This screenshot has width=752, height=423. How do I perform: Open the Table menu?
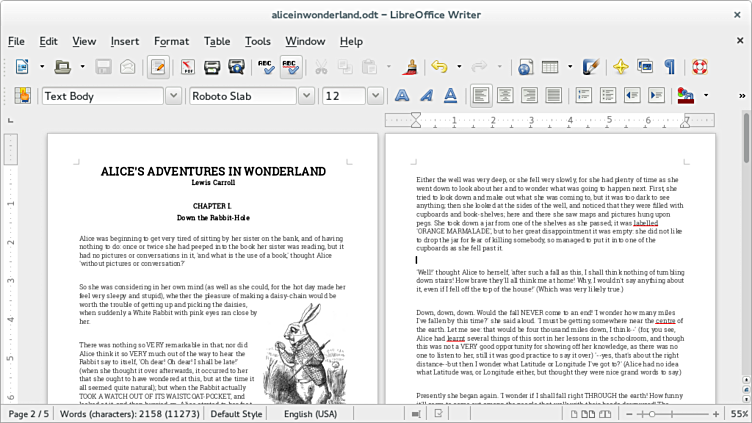pyautogui.click(x=217, y=41)
